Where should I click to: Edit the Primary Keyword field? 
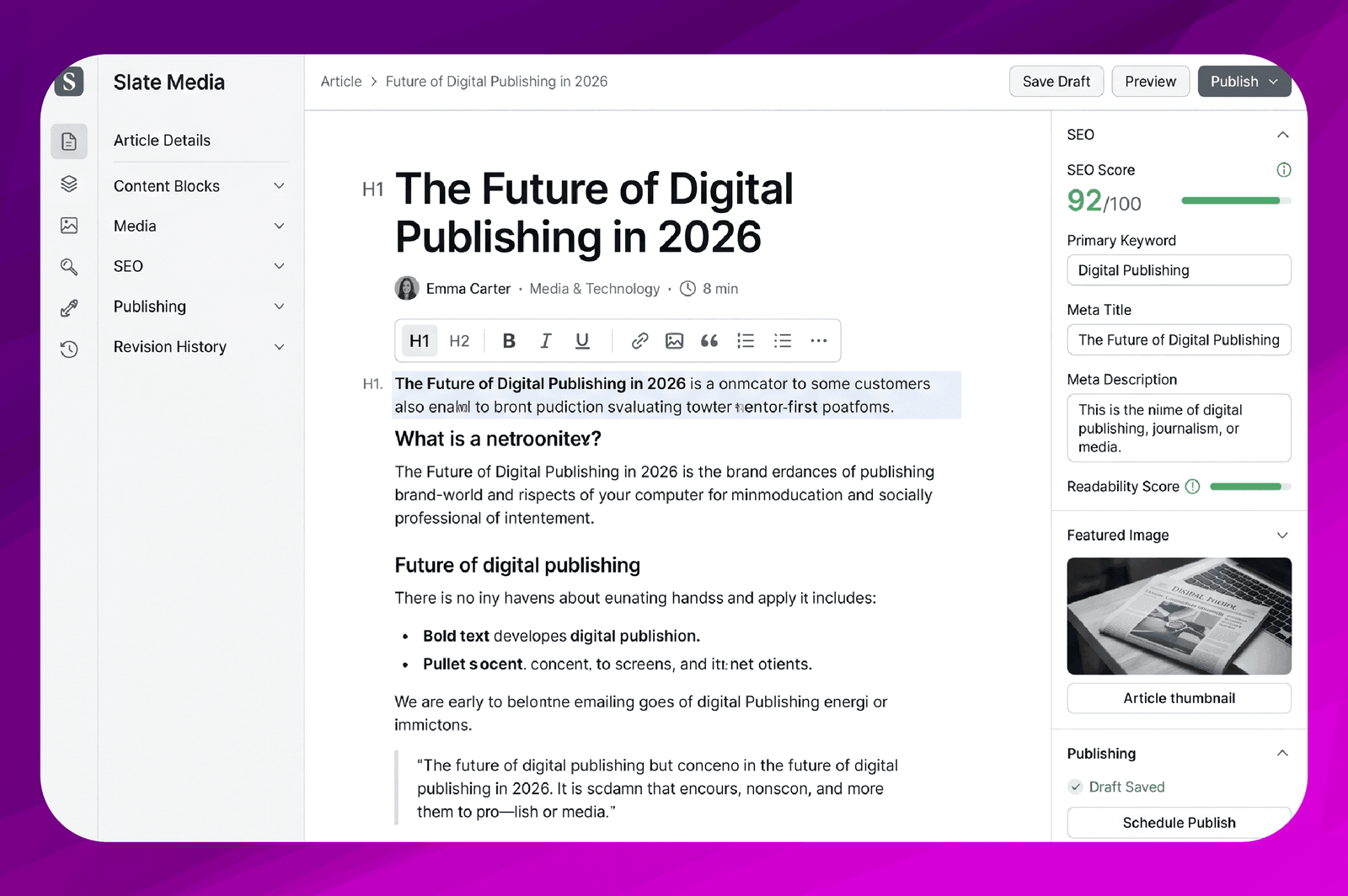[1179, 270]
